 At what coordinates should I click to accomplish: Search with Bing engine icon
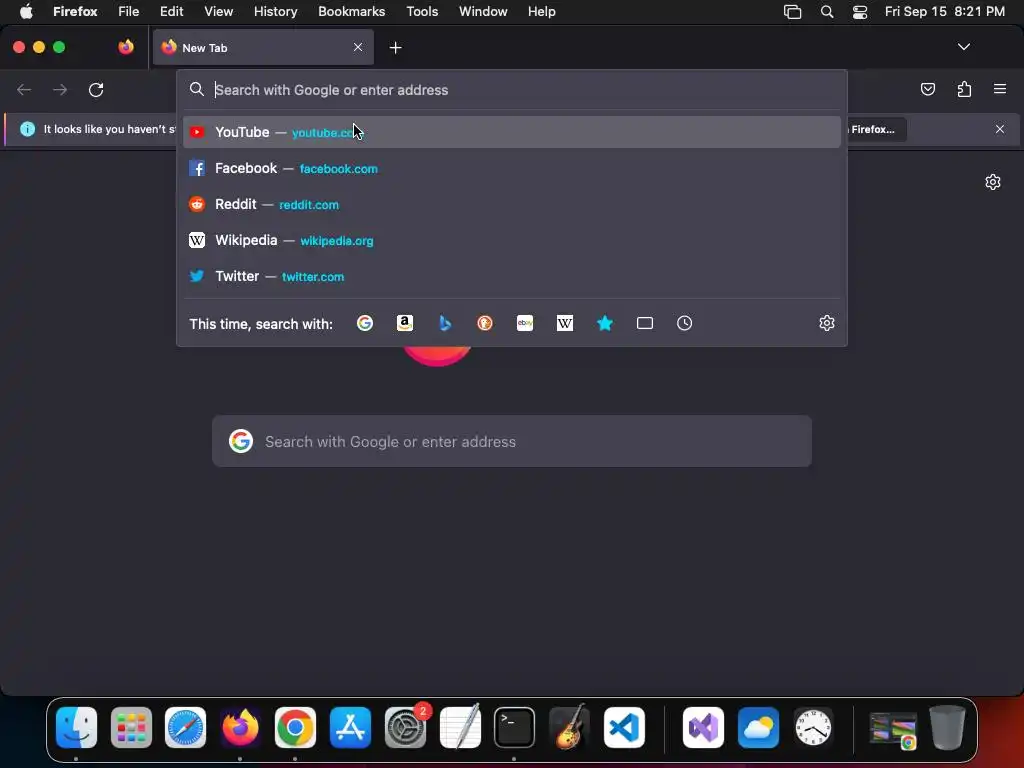point(445,323)
